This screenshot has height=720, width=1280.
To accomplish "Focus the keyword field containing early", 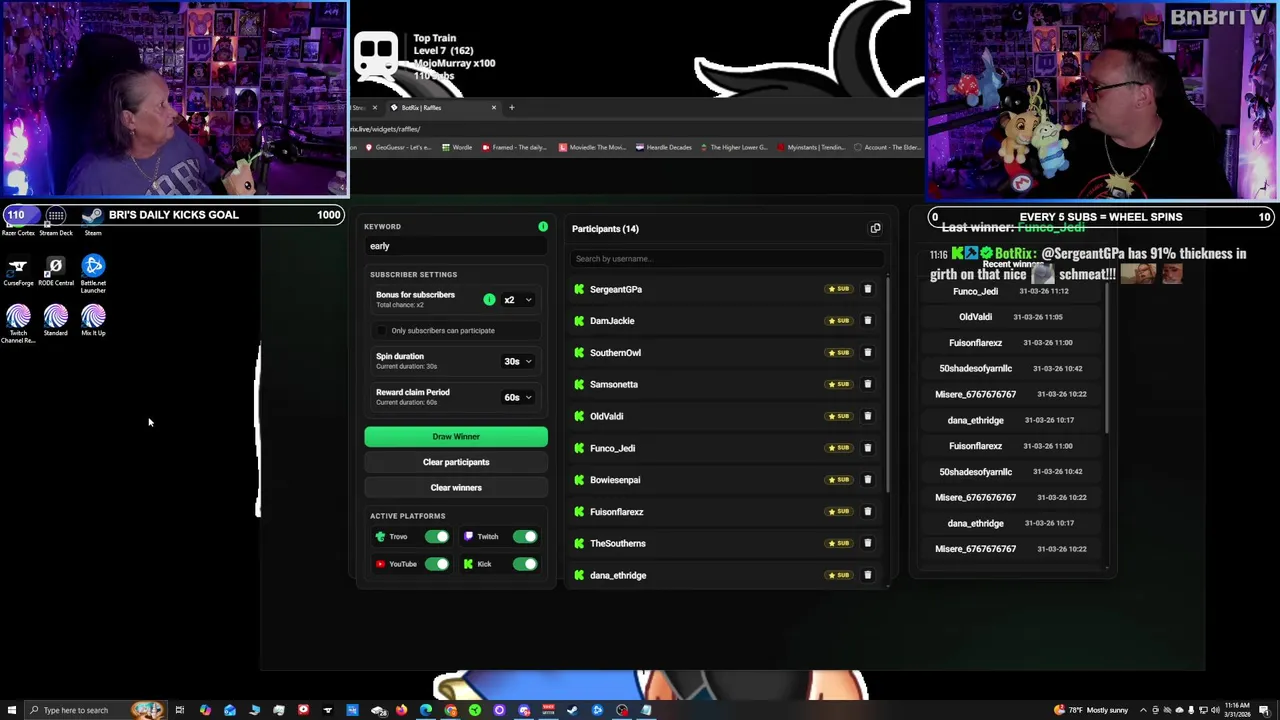I will (456, 246).
